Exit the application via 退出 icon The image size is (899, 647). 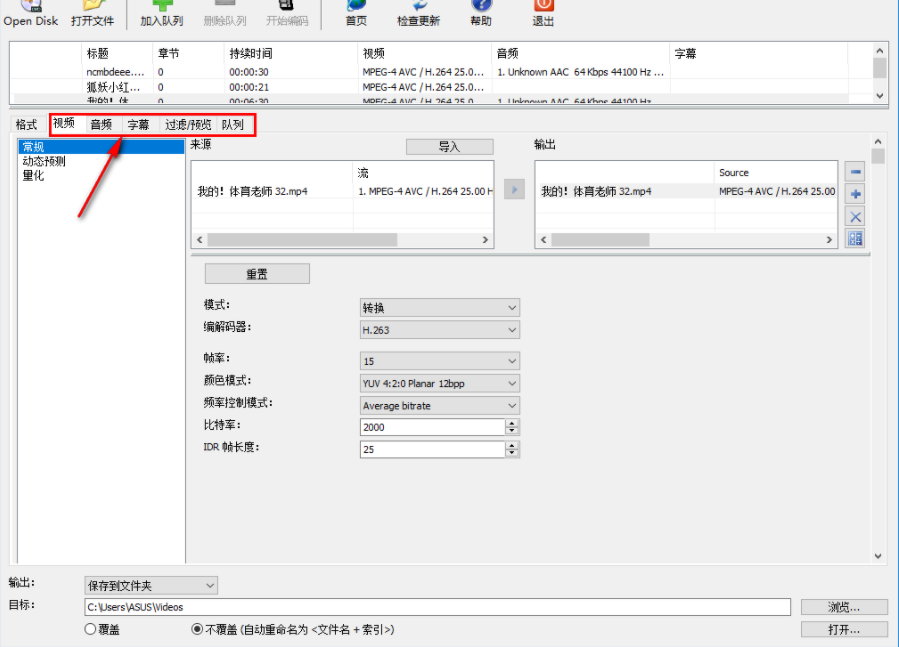(542, 10)
